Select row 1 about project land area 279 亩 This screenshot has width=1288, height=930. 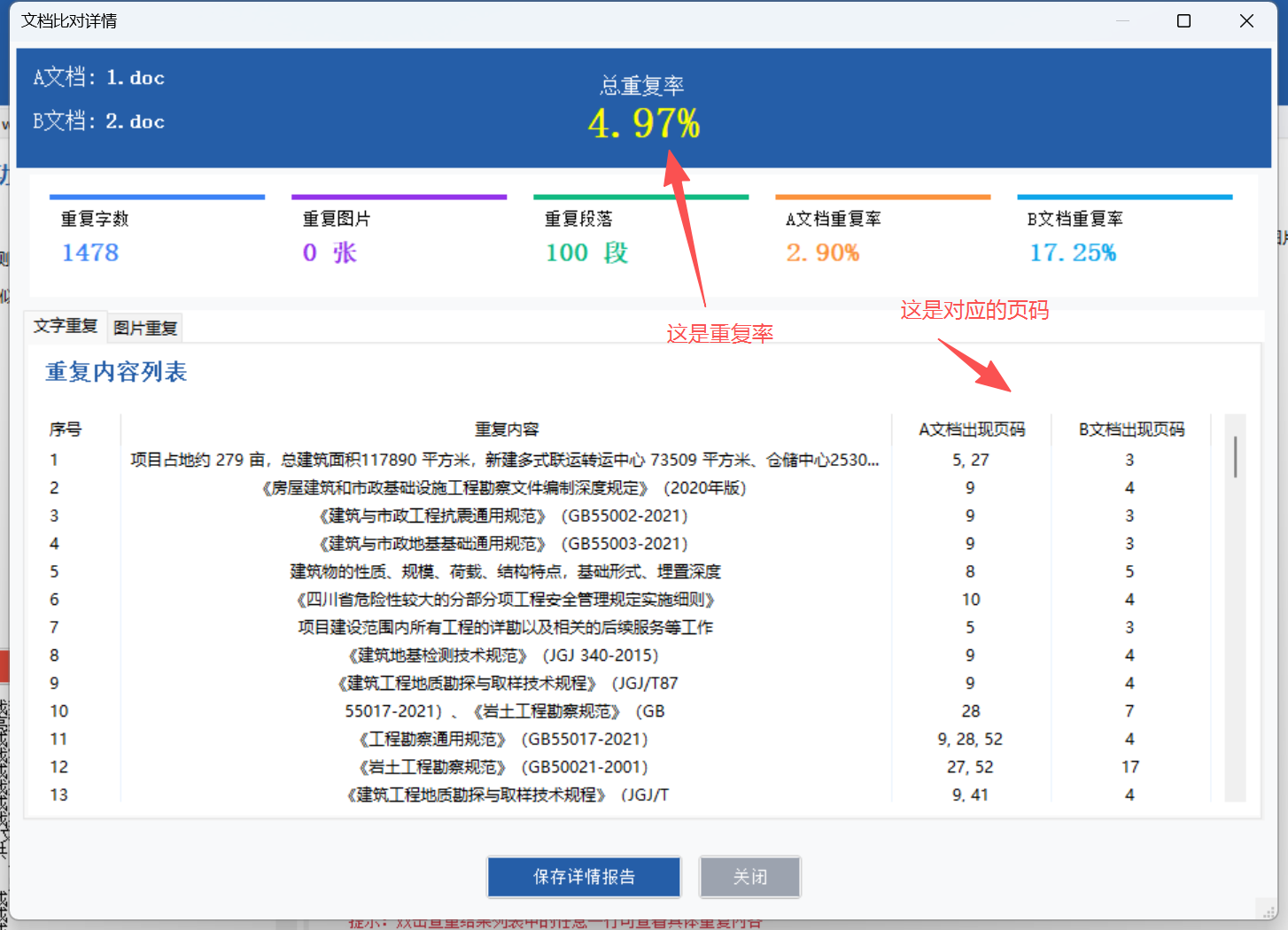tap(505, 460)
